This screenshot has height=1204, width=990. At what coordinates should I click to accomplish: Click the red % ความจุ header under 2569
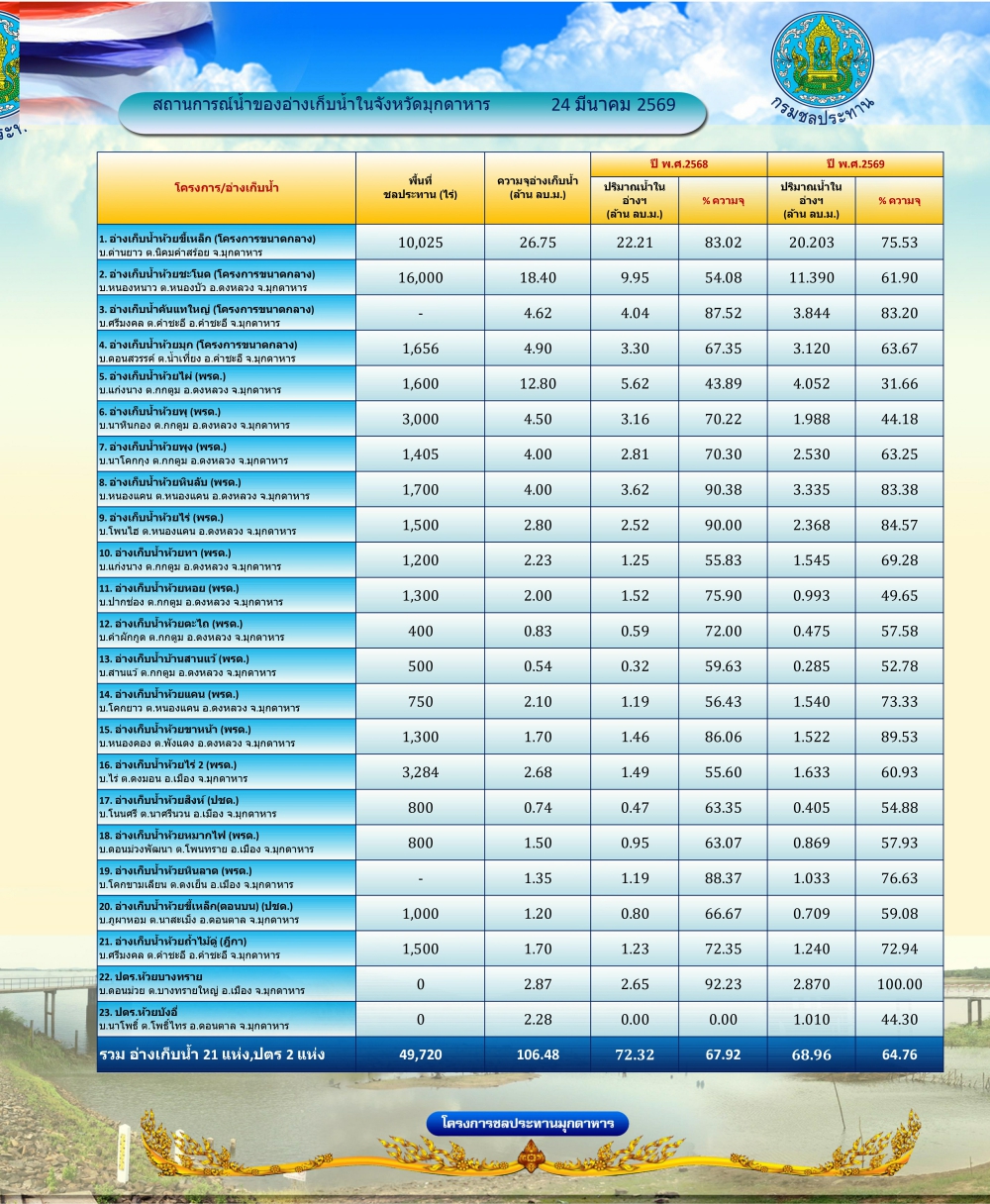[x=899, y=201]
